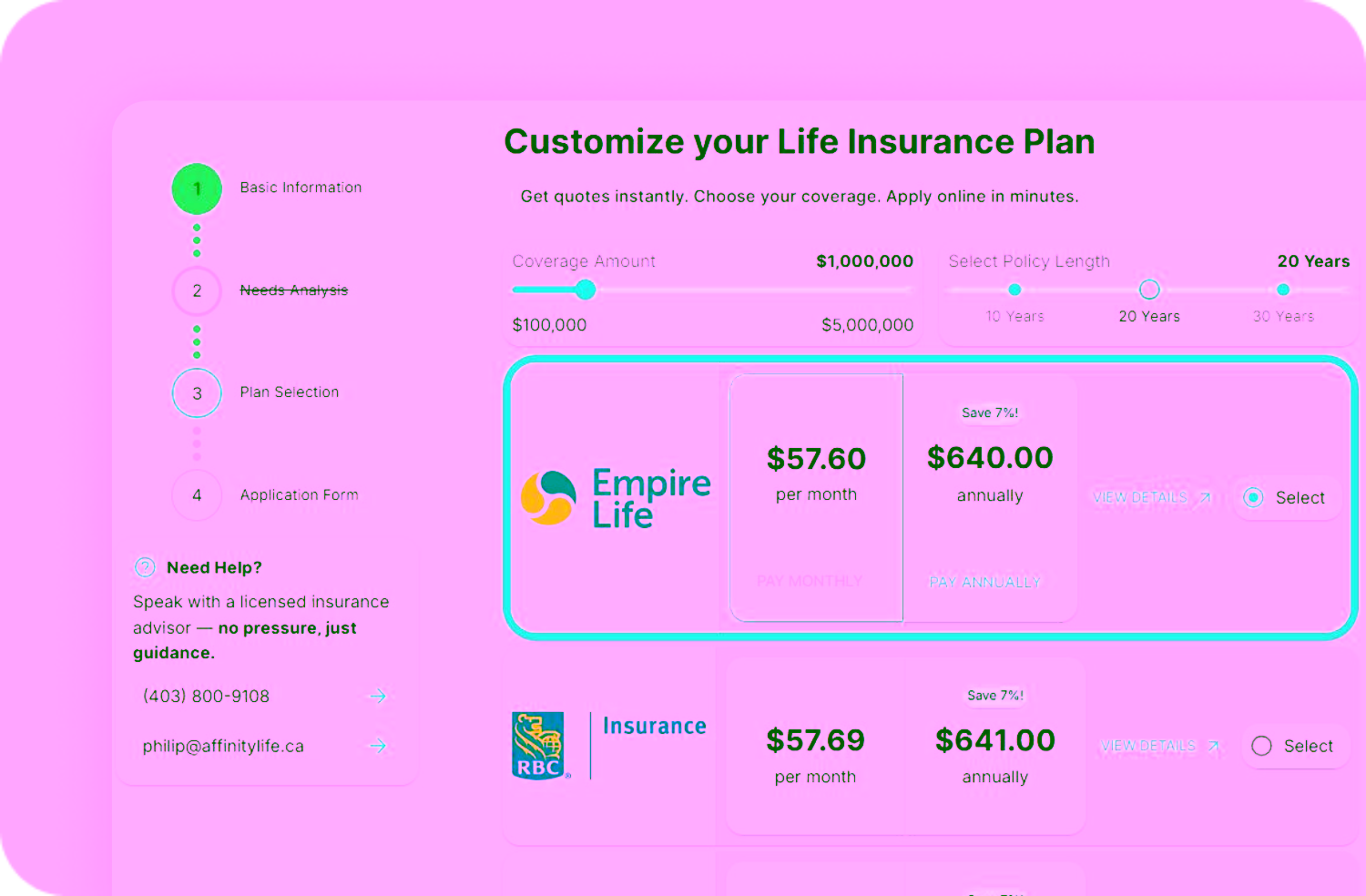Click the arrow beside philip@affinitylife.ca

point(377,746)
